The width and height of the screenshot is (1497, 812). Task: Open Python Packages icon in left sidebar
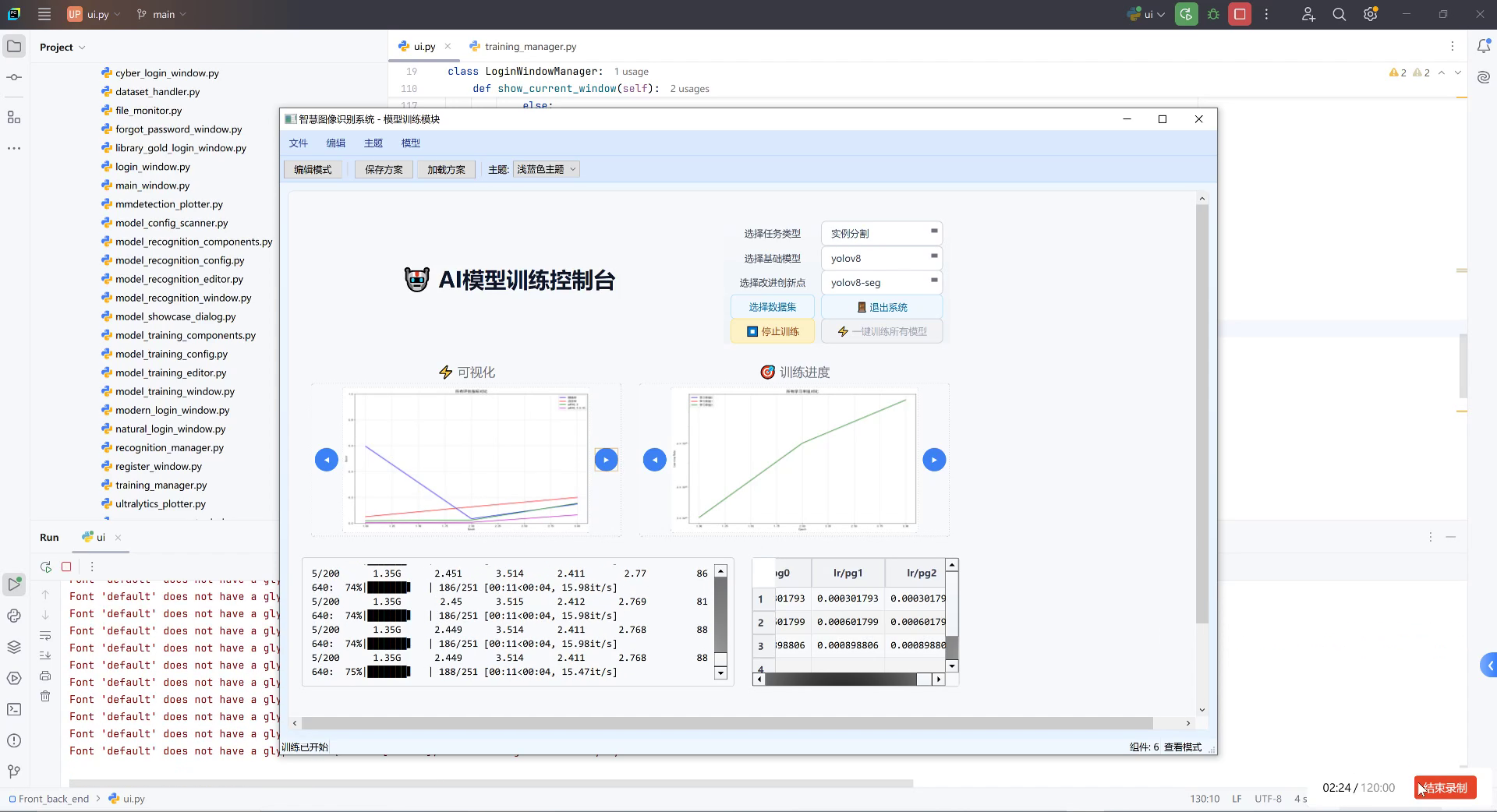pos(14,616)
